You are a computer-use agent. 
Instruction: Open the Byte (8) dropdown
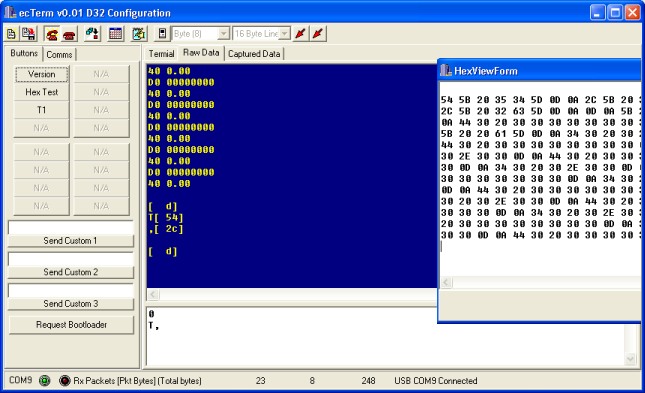pos(223,34)
